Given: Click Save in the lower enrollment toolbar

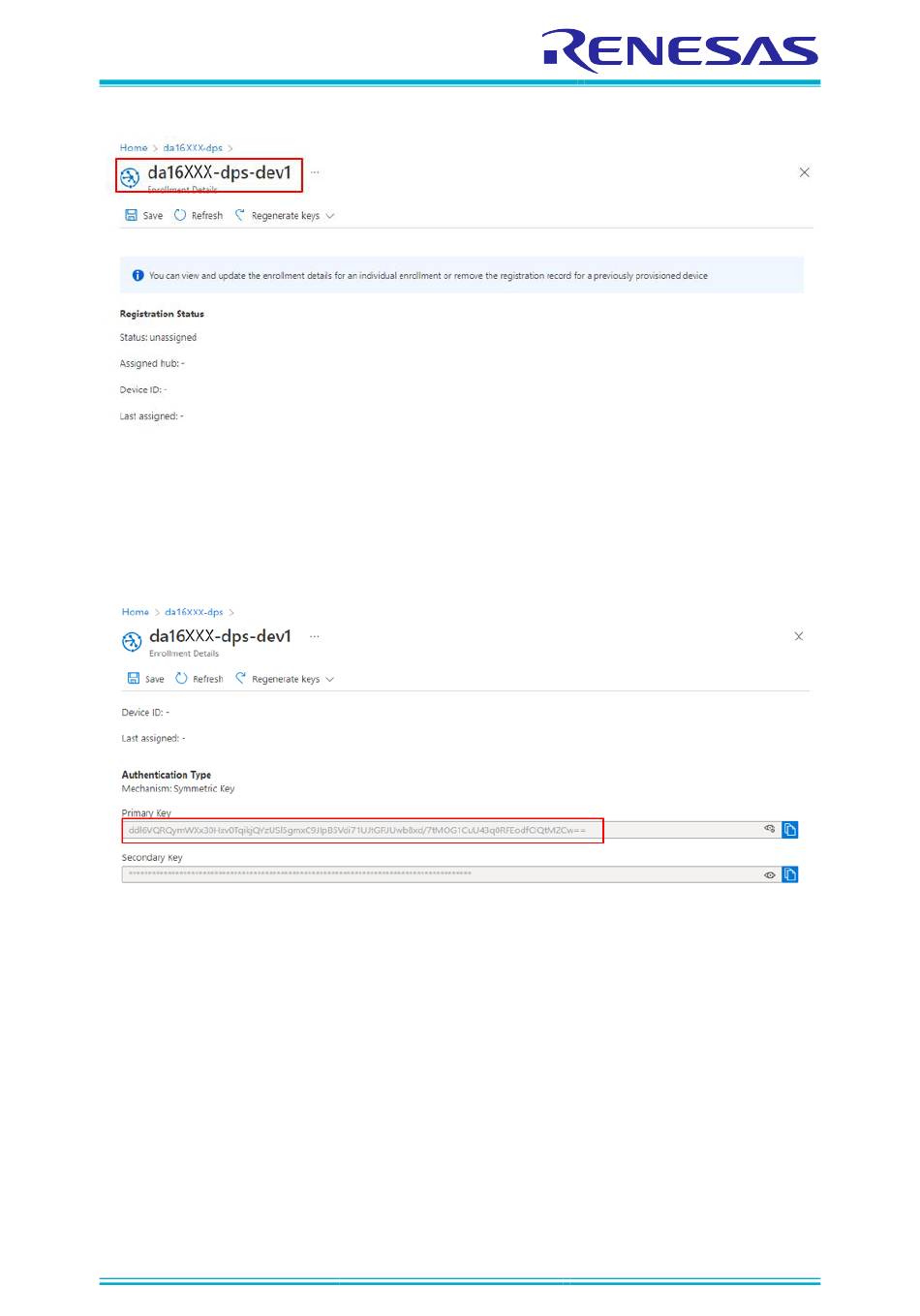Looking at the screenshot, I should pyautogui.click(x=146, y=679).
